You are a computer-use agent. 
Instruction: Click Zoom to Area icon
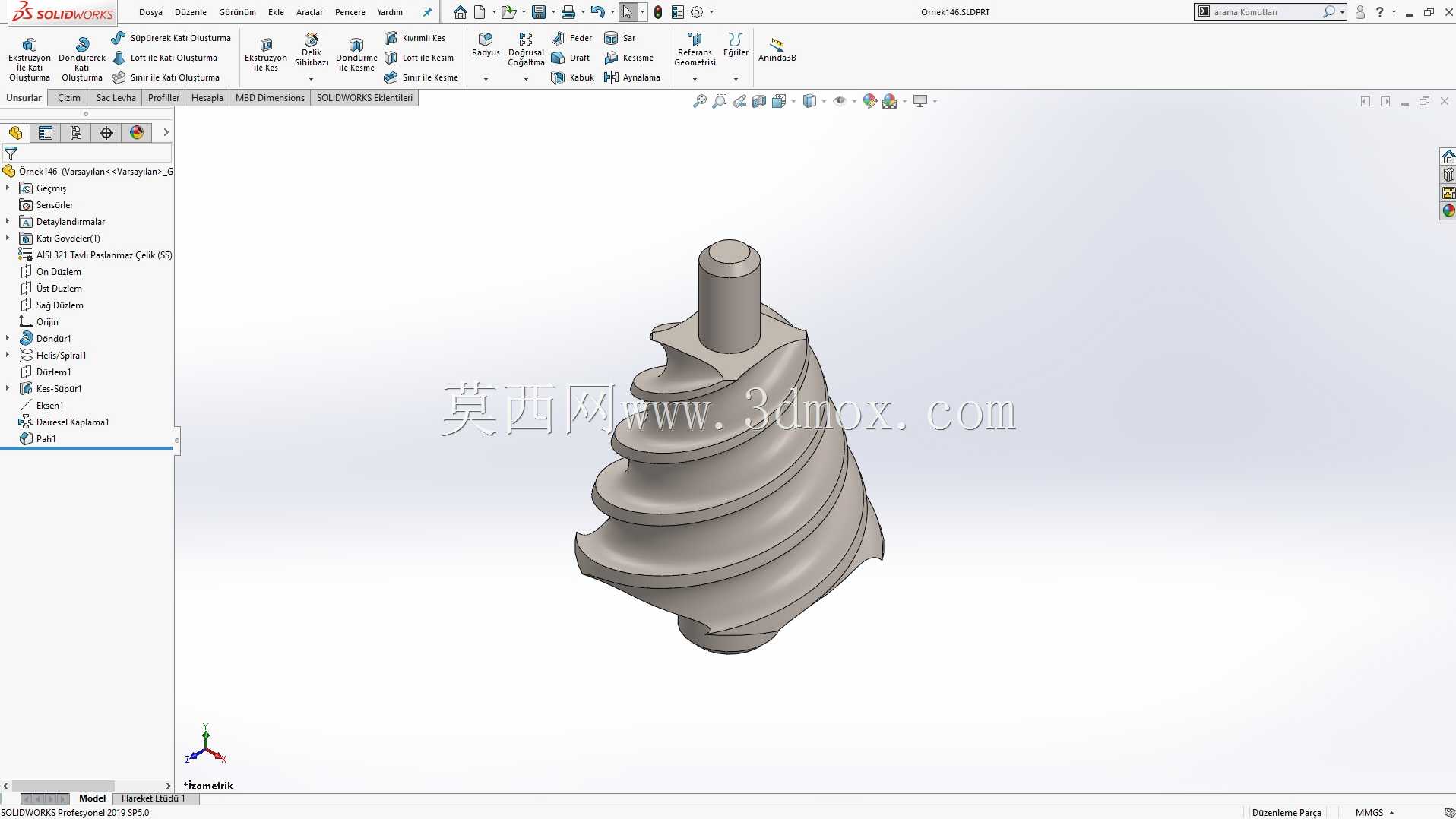[x=720, y=101]
